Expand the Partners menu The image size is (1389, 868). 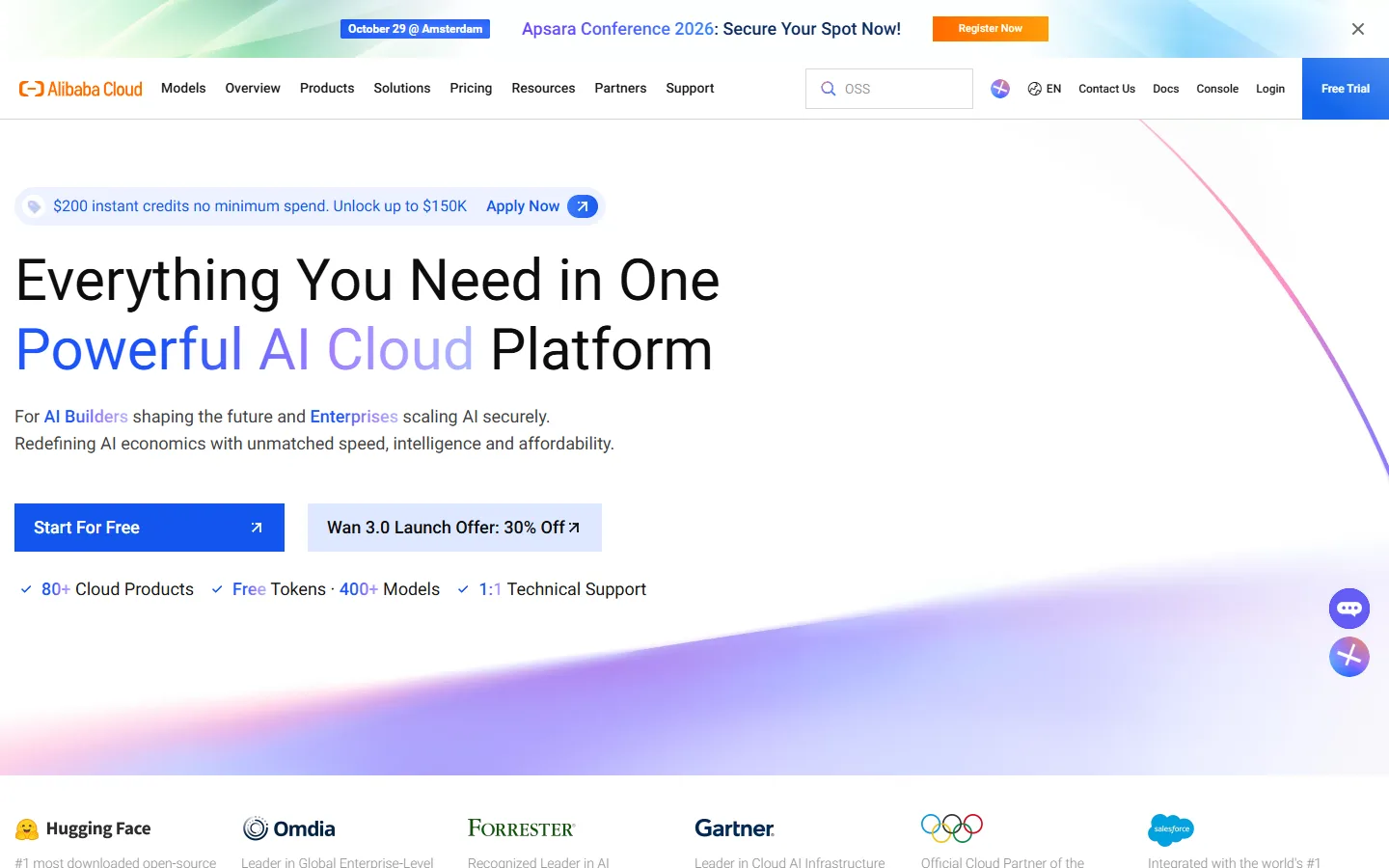pos(620,88)
